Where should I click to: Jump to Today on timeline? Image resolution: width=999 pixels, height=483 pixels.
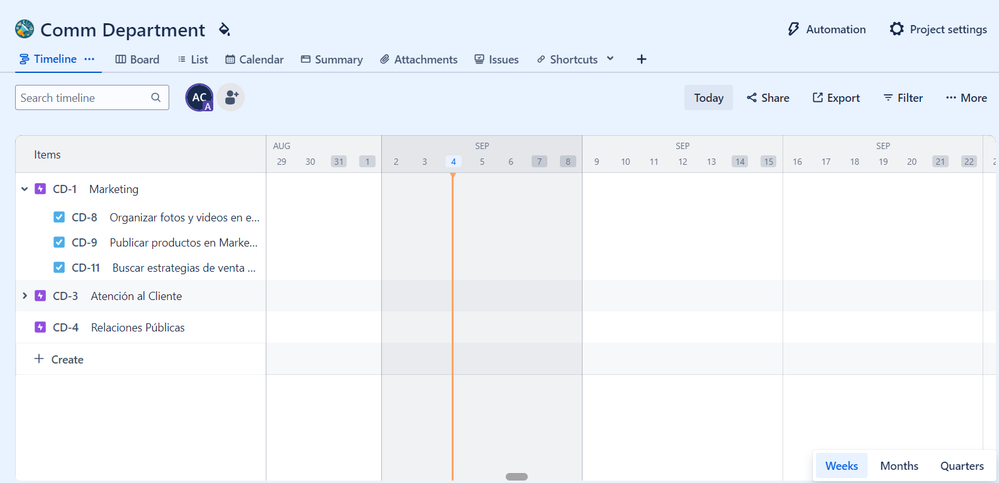[x=708, y=97]
